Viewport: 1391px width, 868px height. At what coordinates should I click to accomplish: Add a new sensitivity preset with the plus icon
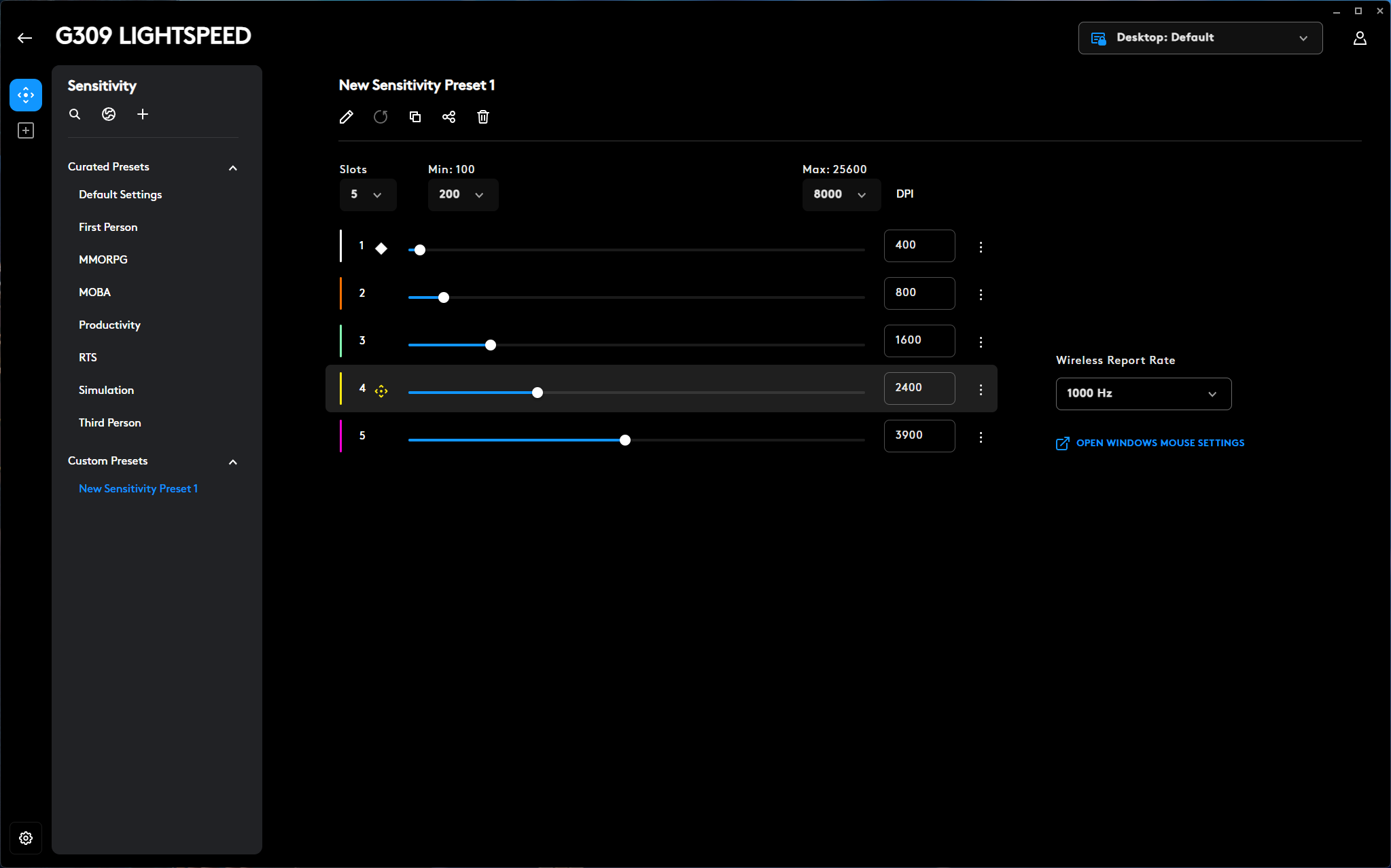pos(143,114)
